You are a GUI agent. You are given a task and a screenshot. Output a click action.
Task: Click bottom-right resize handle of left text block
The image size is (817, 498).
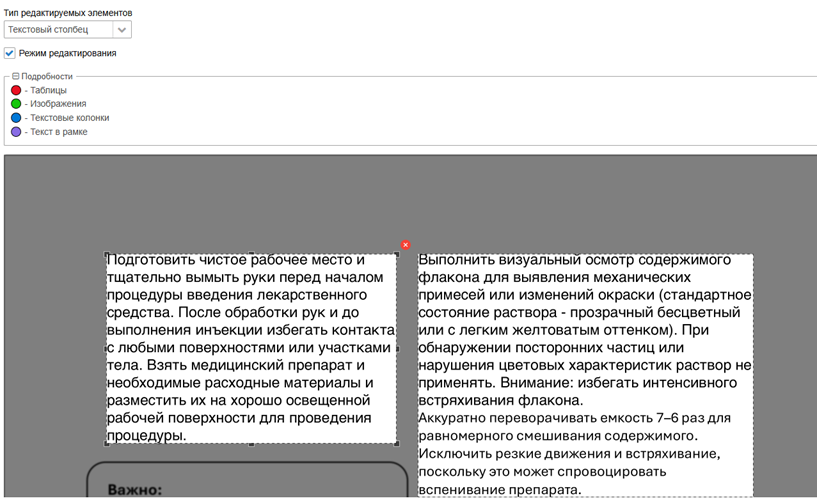(398, 445)
